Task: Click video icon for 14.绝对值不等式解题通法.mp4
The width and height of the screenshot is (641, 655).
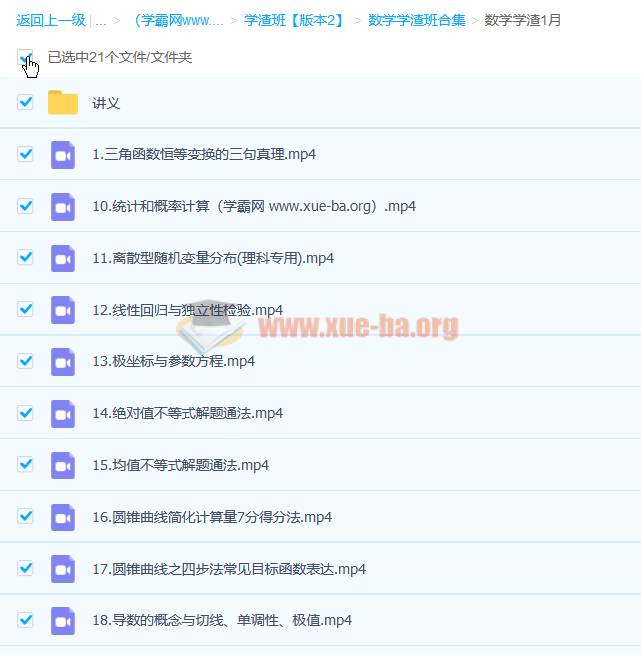Action: (x=63, y=414)
